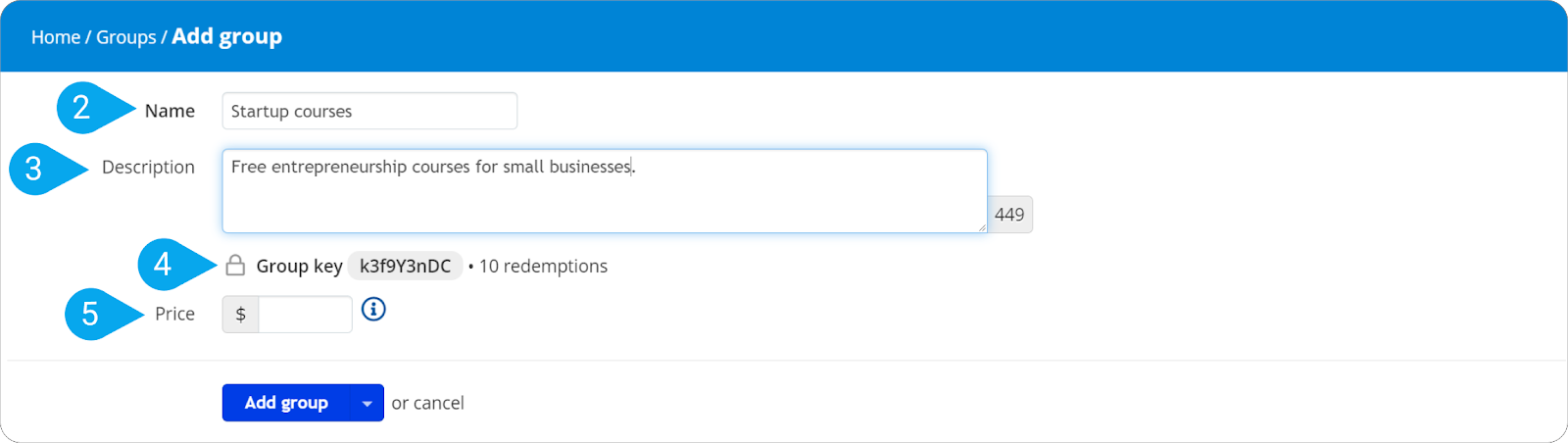Viewport: 1568px width, 443px height.
Task: Expand the Add group dropdown arrow
Action: tap(367, 403)
